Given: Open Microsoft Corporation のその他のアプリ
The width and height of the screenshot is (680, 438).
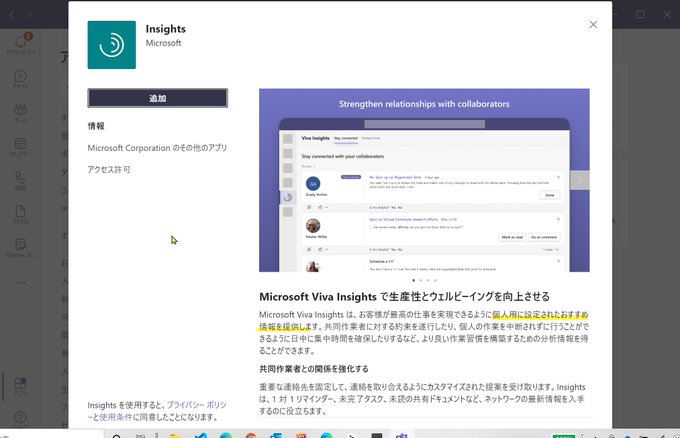Looking at the screenshot, I should 157,148.
